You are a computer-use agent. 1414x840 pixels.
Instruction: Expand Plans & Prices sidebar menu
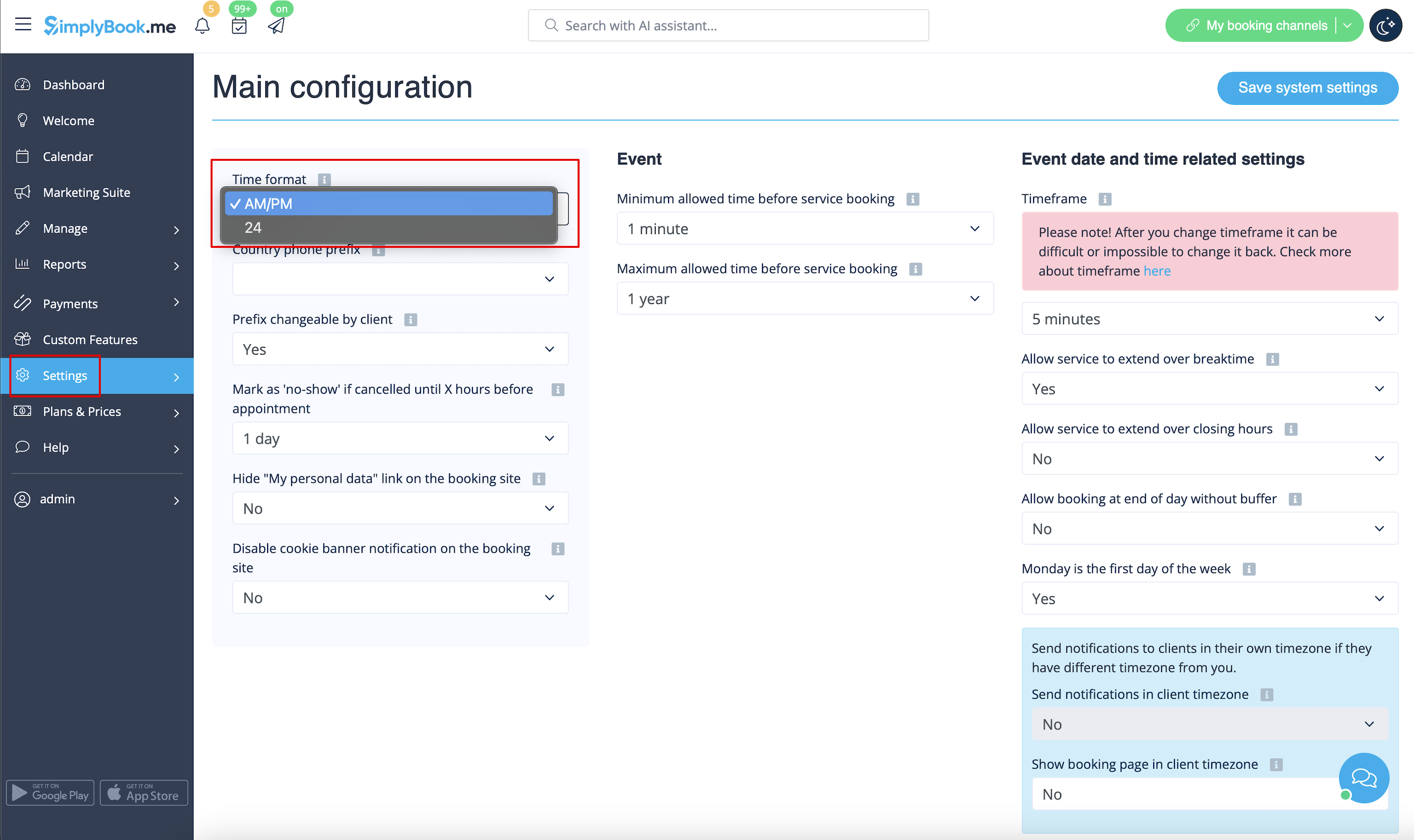[x=97, y=412]
